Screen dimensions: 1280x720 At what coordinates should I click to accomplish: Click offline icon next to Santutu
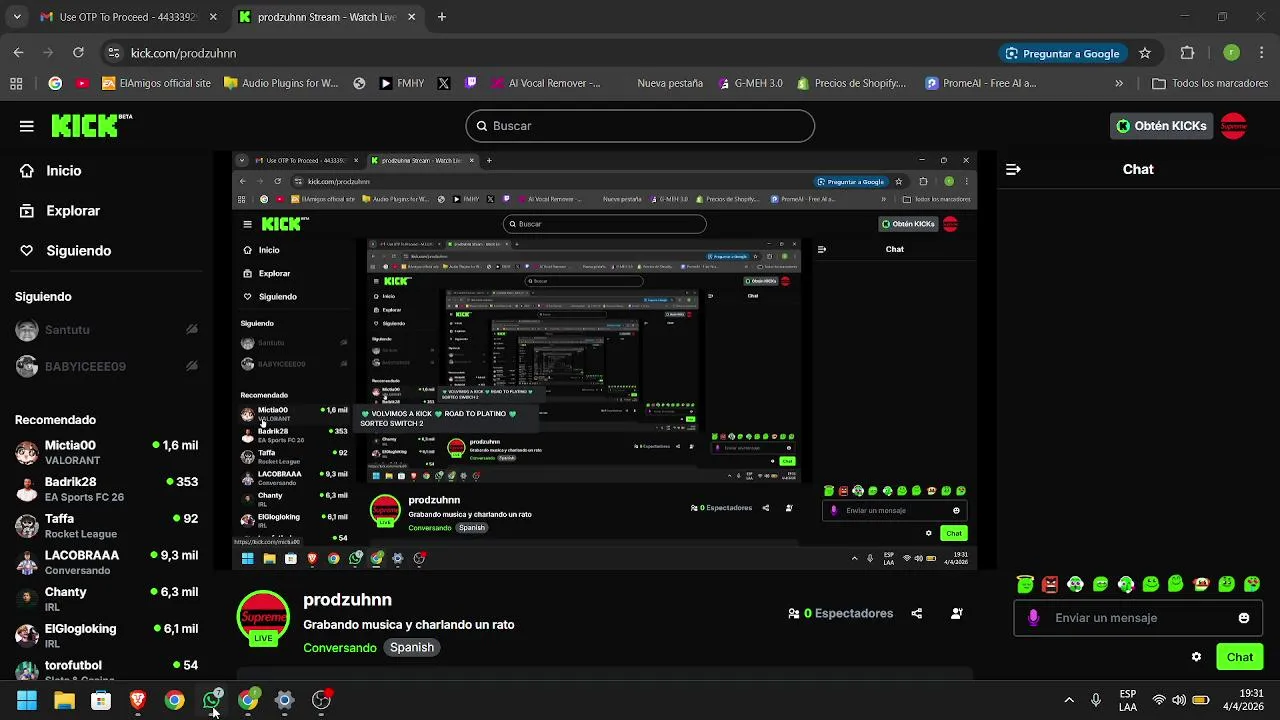click(x=192, y=330)
